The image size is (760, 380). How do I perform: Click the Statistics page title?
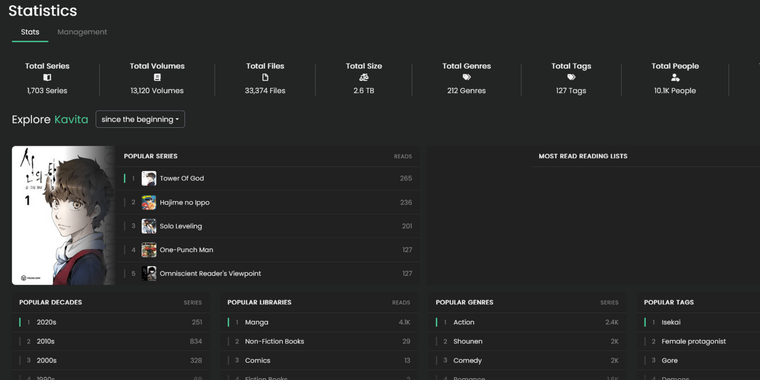click(43, 11)
